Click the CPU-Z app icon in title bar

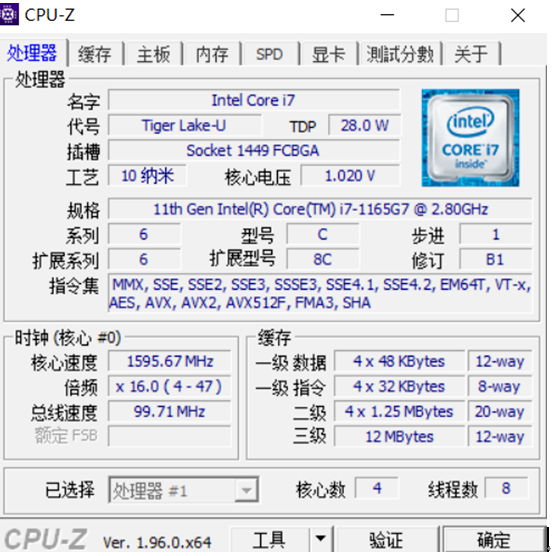[x=9, y=14]
